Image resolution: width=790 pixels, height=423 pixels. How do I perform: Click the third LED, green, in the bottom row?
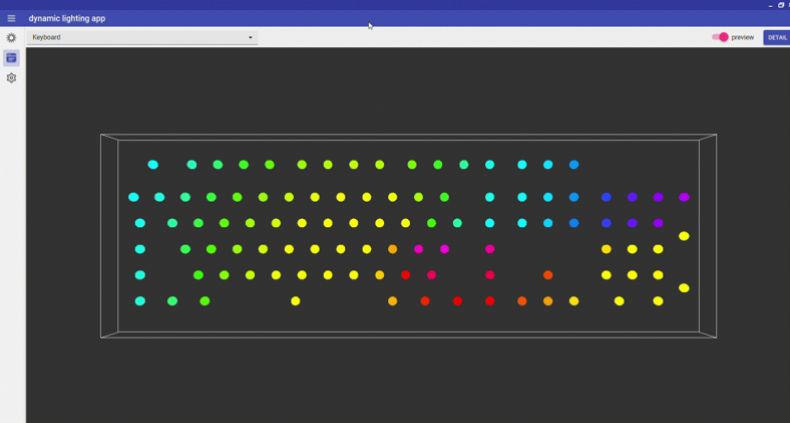[x=205, y=301]
